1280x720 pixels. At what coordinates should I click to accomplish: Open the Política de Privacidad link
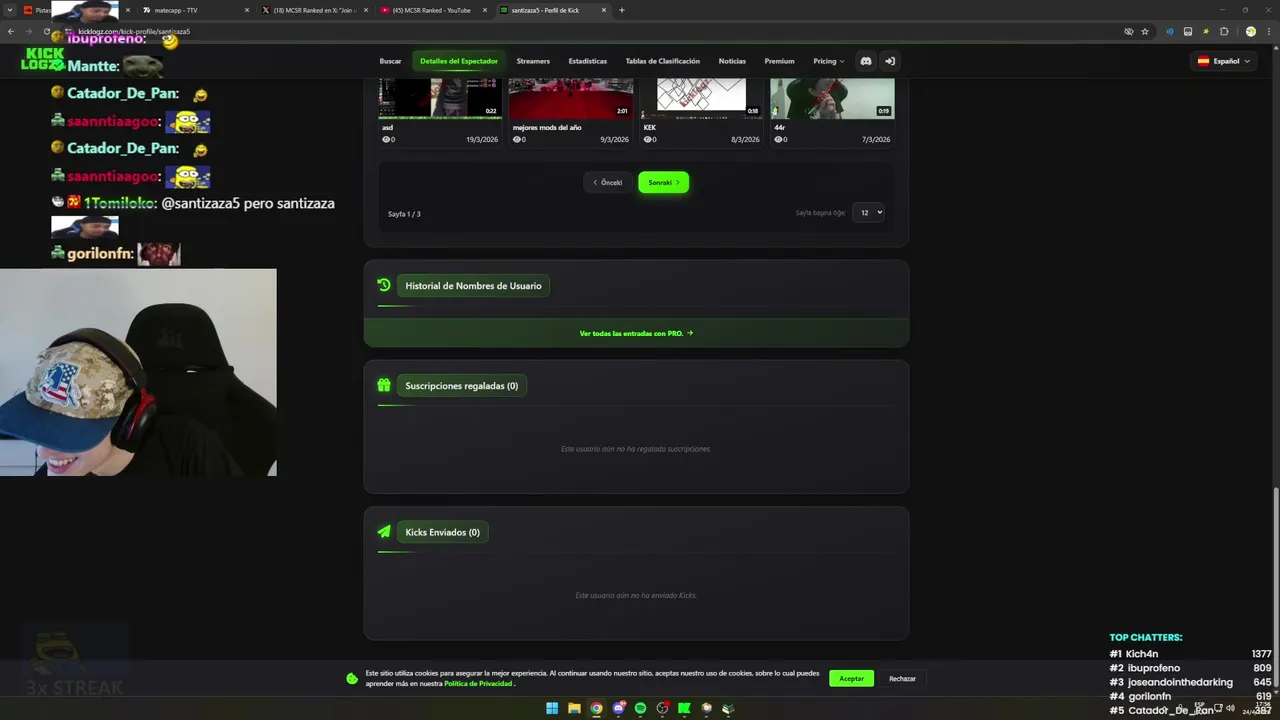pyautogui.click(x=479, y=683)
